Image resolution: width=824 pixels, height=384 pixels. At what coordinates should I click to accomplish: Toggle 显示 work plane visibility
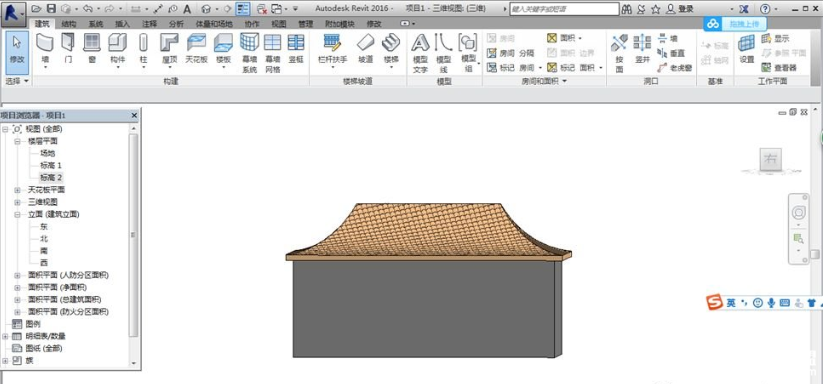776,38
